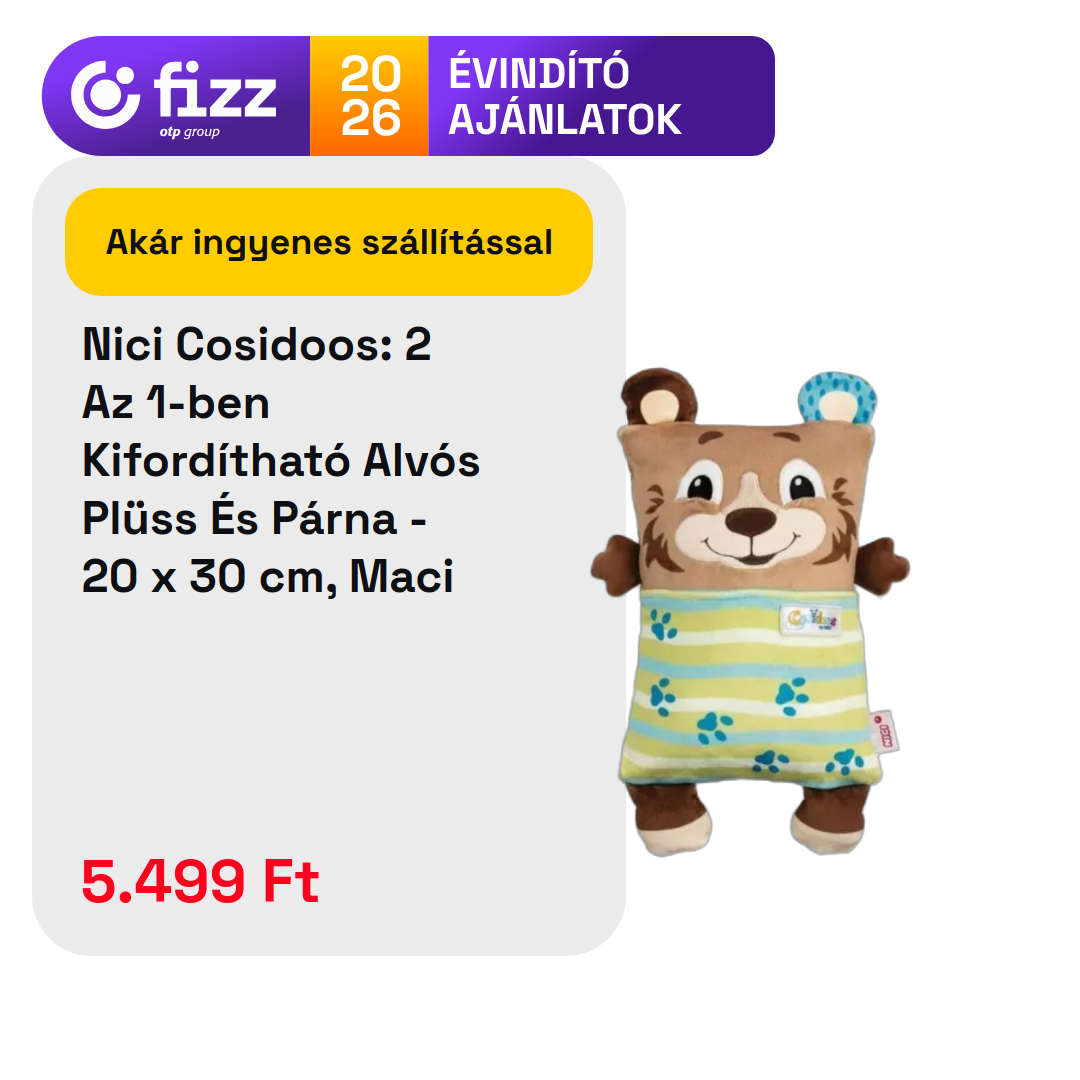Click the bear's right outstretched paw
Image resolution: width=1080 pixels, height=1080 pixels.
[x=883, y=566]
